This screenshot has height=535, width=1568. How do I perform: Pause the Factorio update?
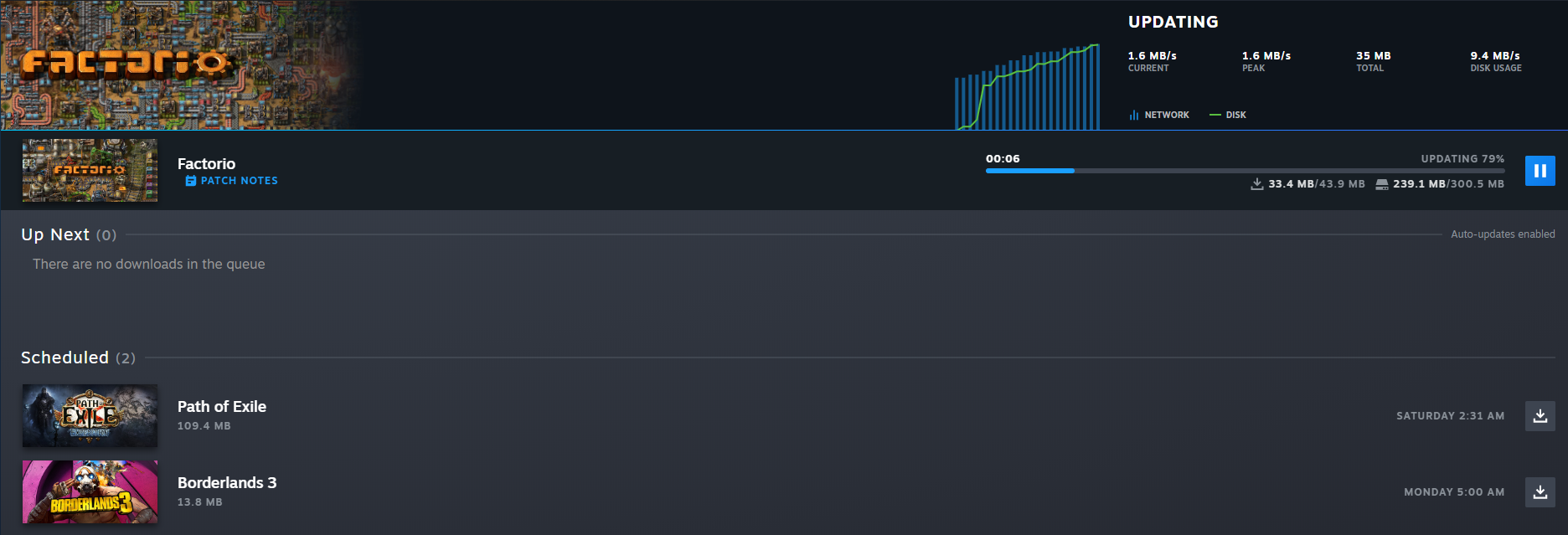tap(1540, 171)
